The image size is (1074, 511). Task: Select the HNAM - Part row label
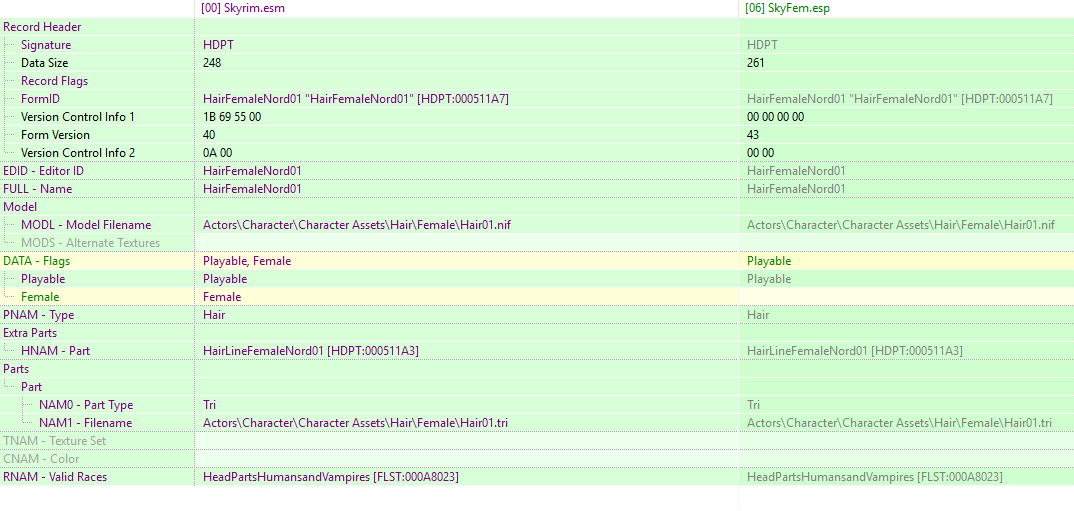point(55,351)
